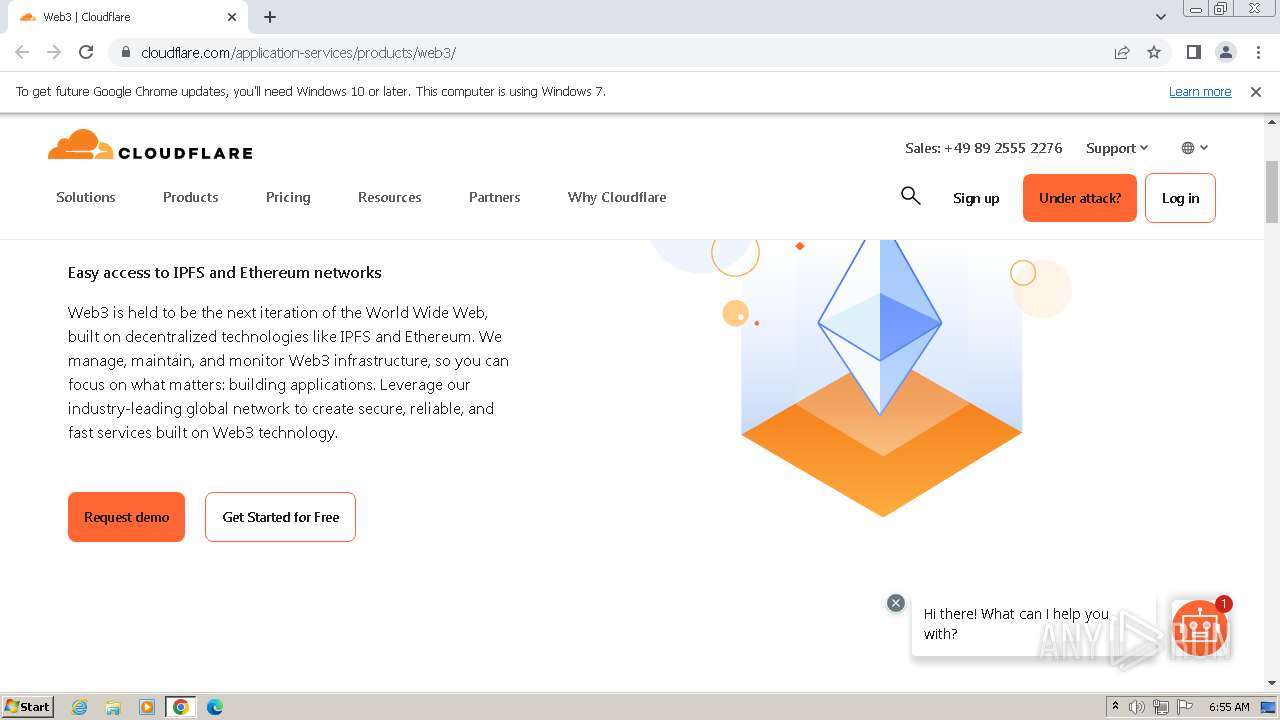View site info via padlock icon

click(125, 52)
